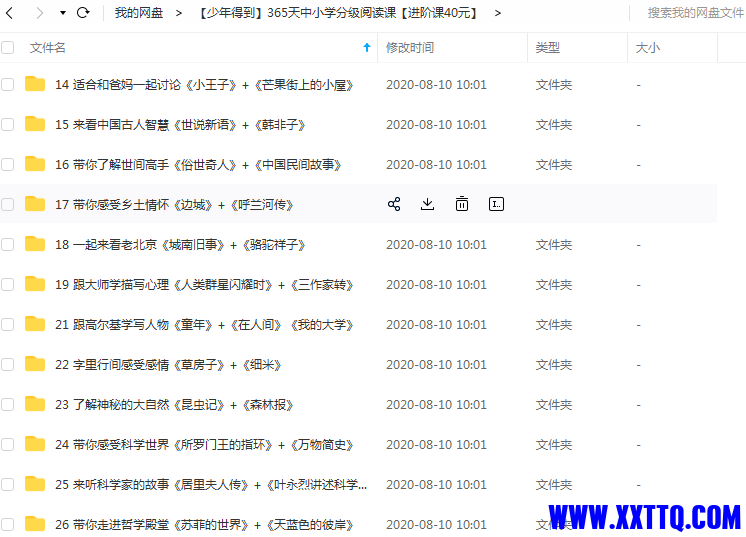This screenshot has width=746, height=537.
Task: Click folder icon of 22 草房子
Action: tap(35, 363)
